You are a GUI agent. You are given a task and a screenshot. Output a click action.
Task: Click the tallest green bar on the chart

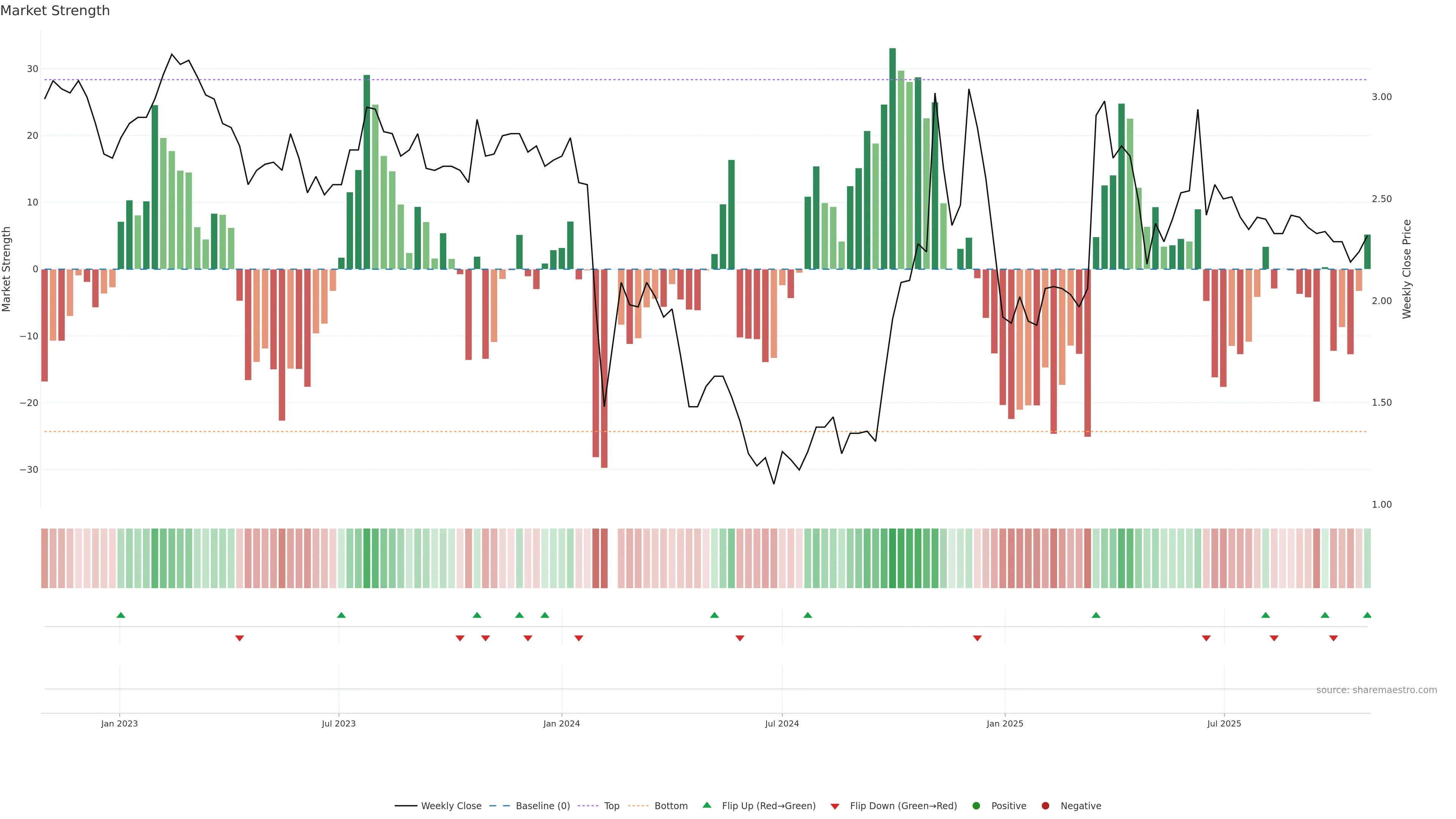(x=892, y=158)
